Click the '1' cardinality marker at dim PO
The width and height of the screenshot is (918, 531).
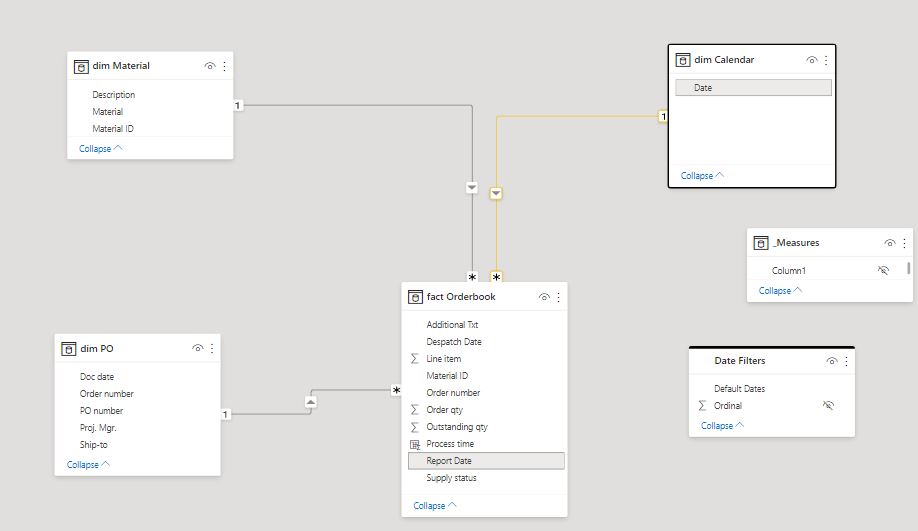225,414
